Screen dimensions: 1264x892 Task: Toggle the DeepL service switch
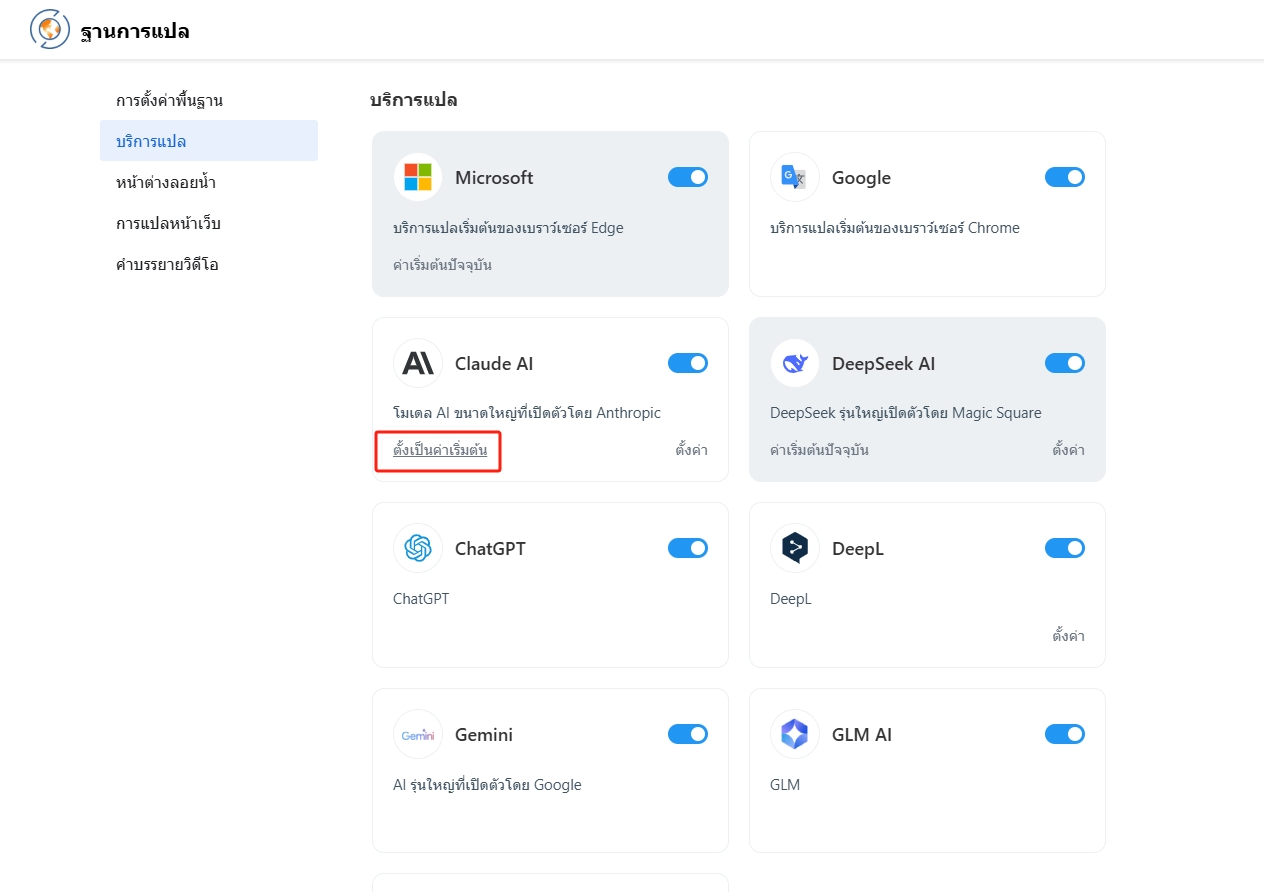(1065, 548)
